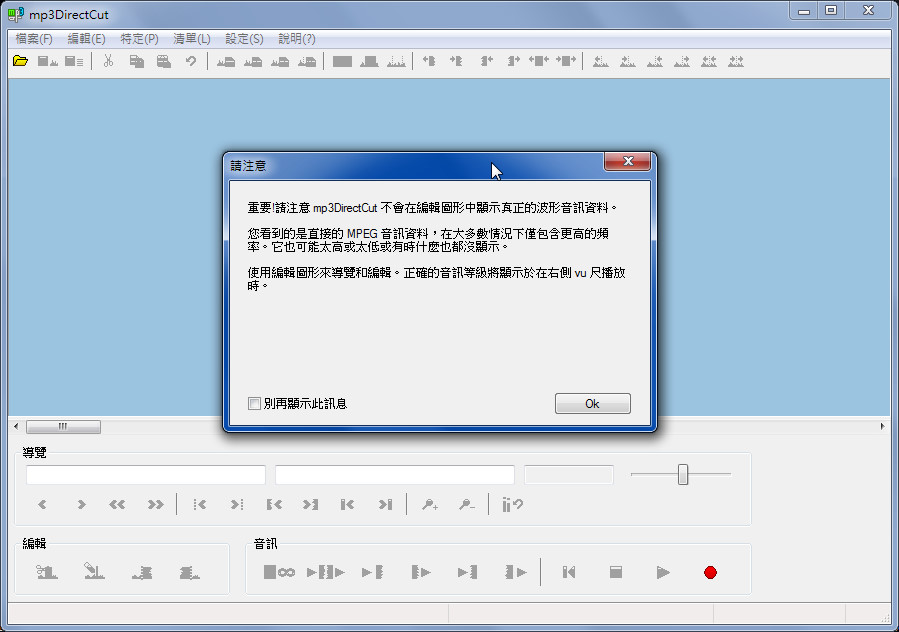Click the loop play infinity icon

click(x=279, y=572)
